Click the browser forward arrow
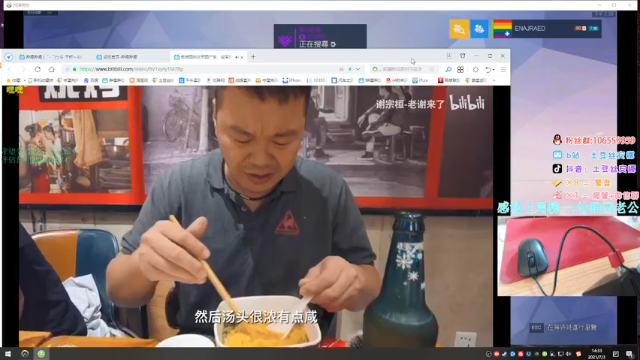Image resolution: width=640 pixels, height=360 pixels. pos(23,69)
